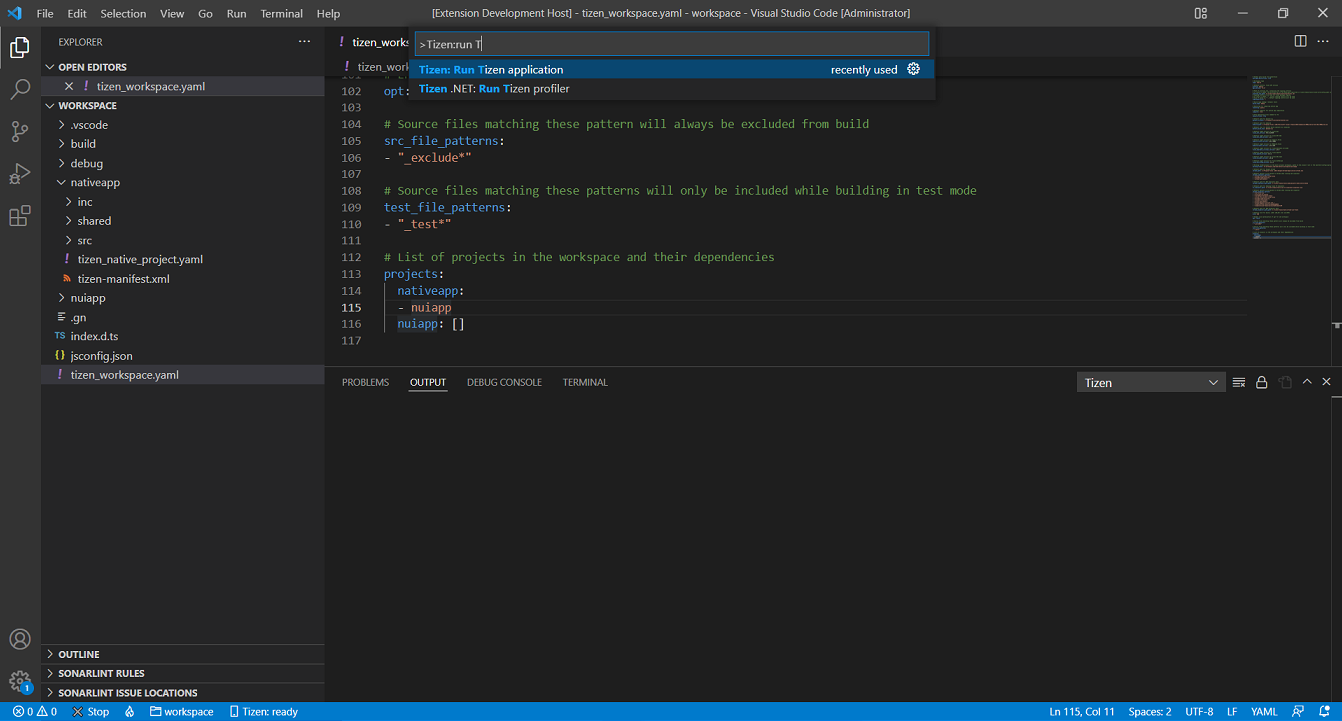Clear the Output panel with the clear icon

pos(1239,381)
